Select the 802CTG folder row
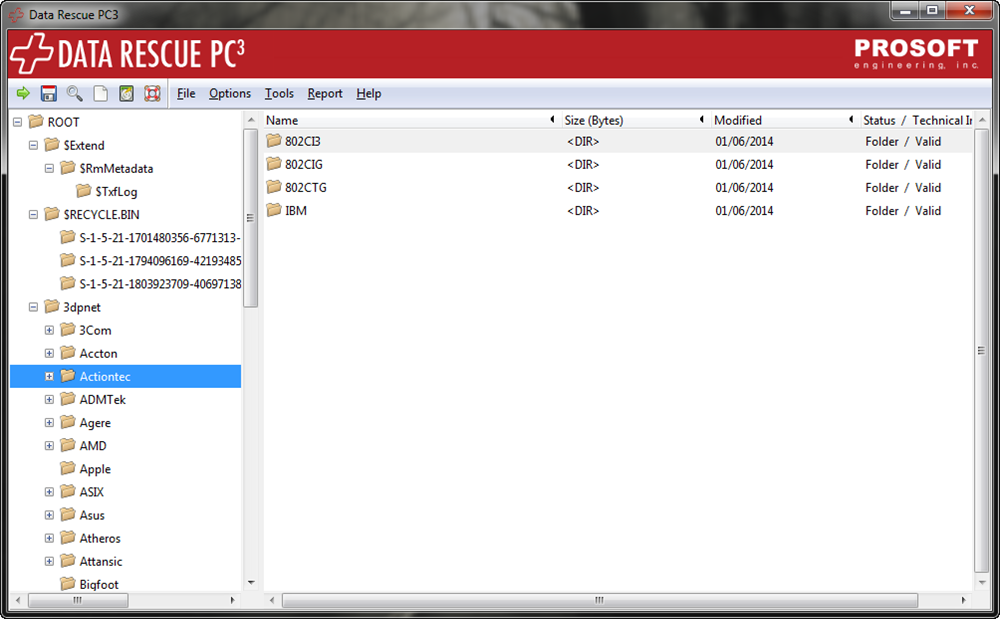 (618, 187)
